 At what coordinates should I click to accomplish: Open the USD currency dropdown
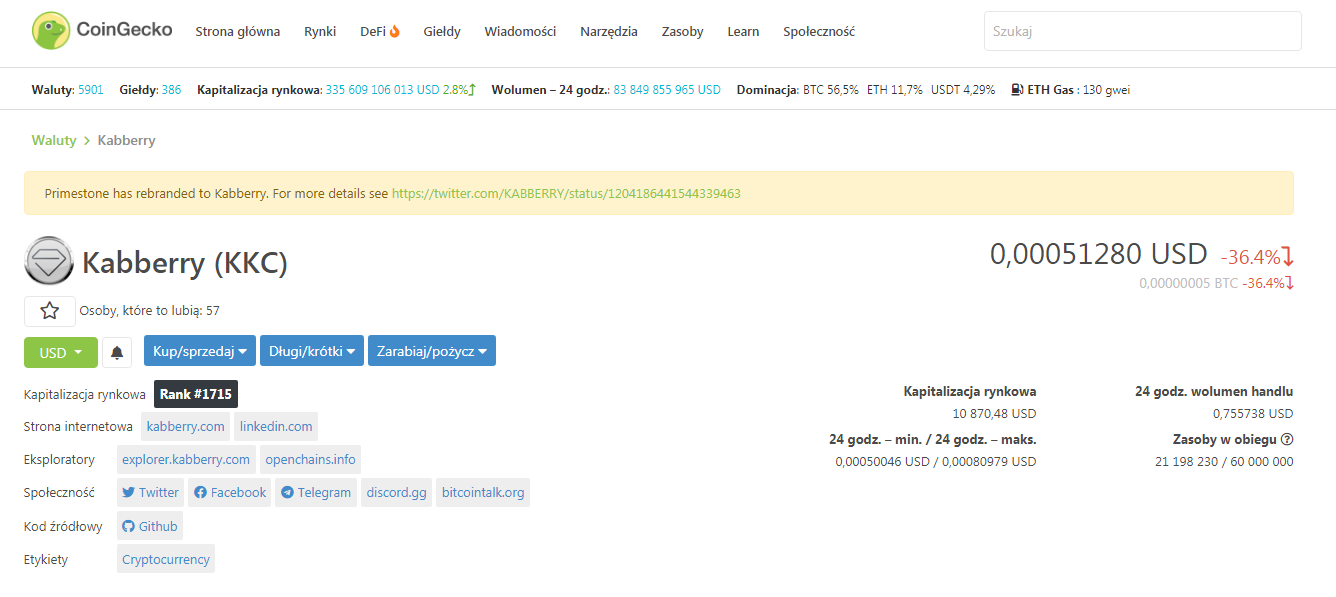pos(61,352)
